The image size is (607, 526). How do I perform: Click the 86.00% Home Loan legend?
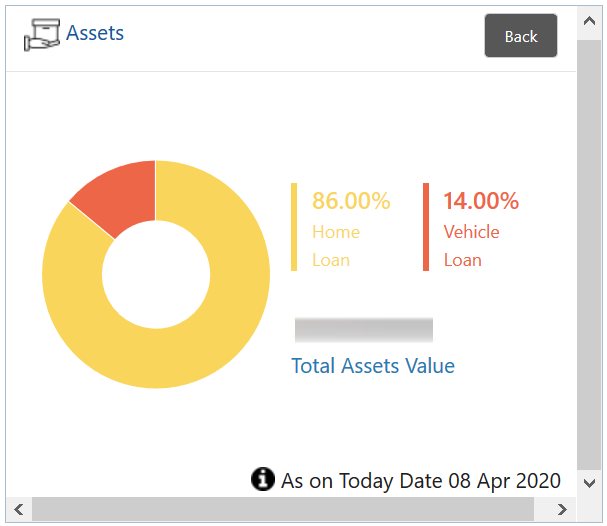click(x=350, y=230)
